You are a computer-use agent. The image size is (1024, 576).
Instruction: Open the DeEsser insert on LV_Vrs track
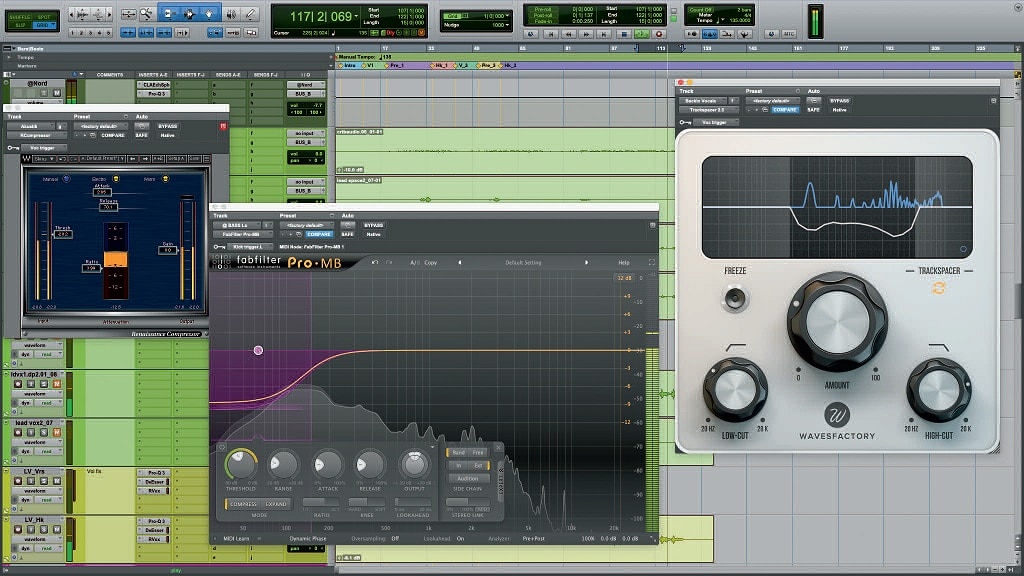155,481
